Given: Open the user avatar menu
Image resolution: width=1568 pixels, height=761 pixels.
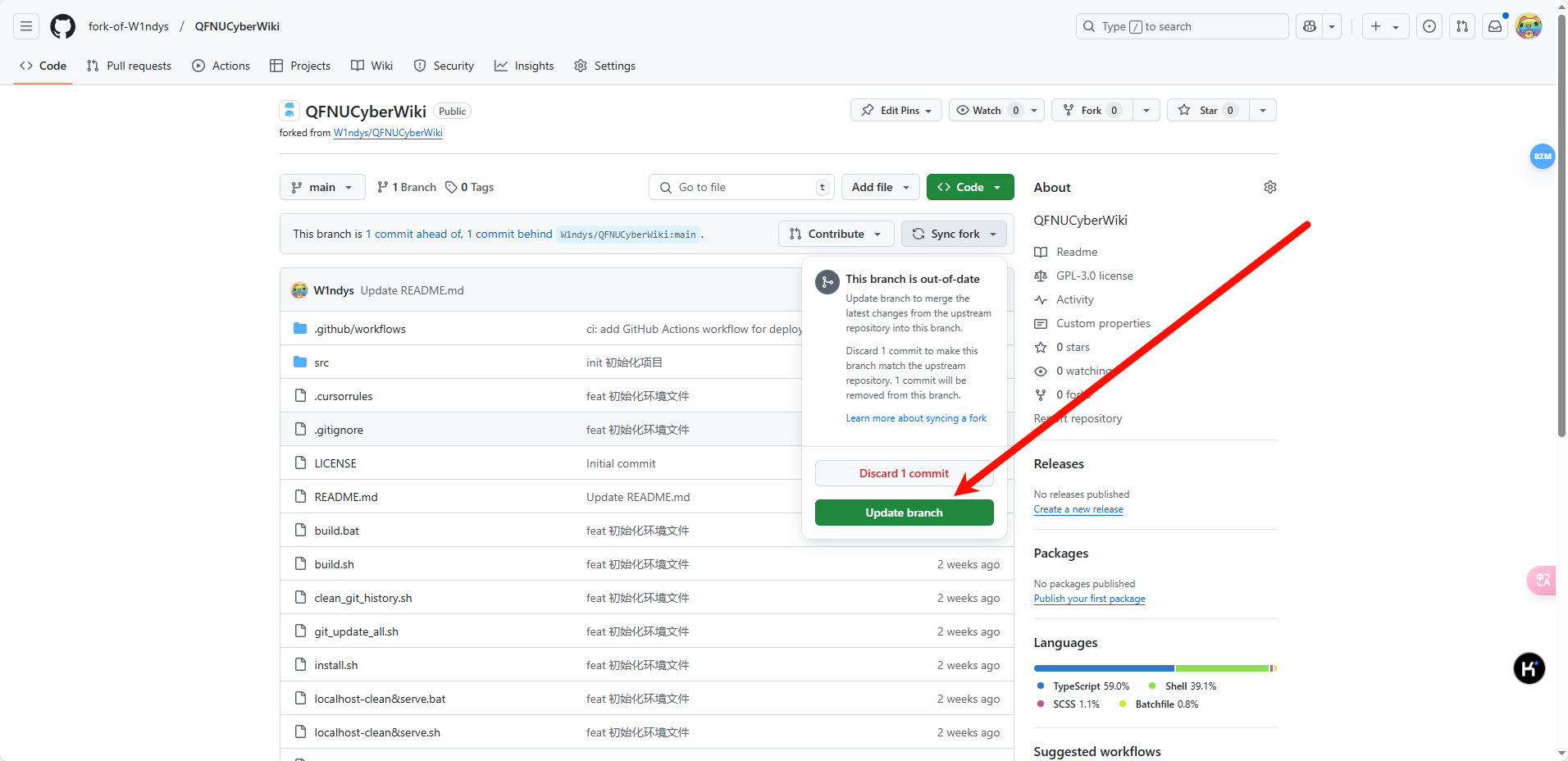Looking at the screenshot, I should 1529,26.
